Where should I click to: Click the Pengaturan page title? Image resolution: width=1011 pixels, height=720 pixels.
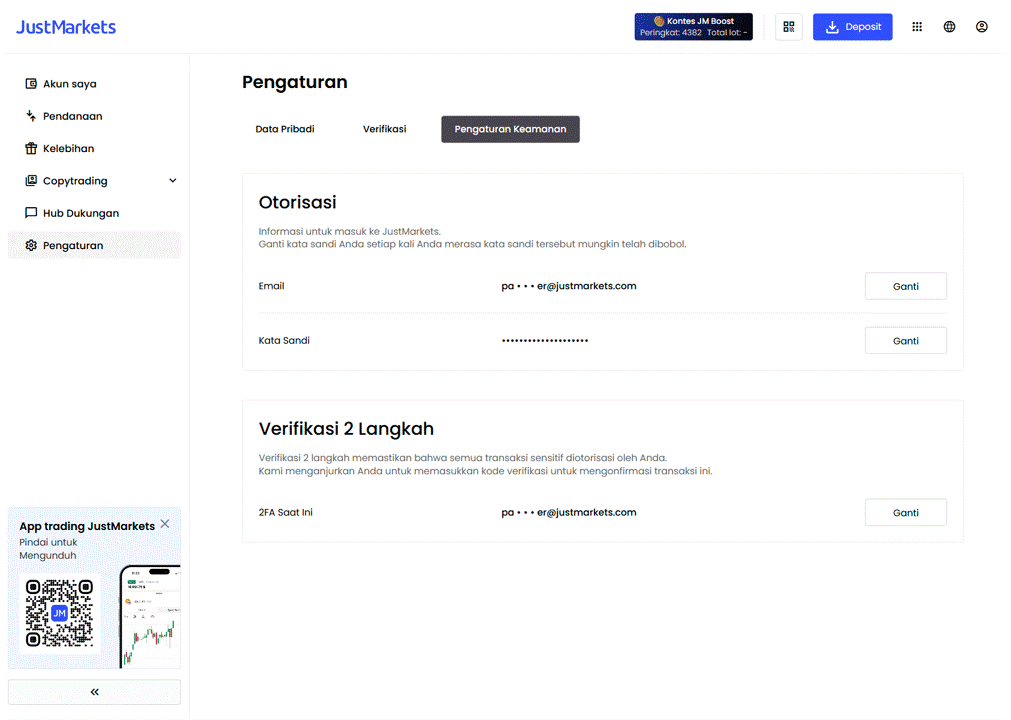click(x=295, y=82)
